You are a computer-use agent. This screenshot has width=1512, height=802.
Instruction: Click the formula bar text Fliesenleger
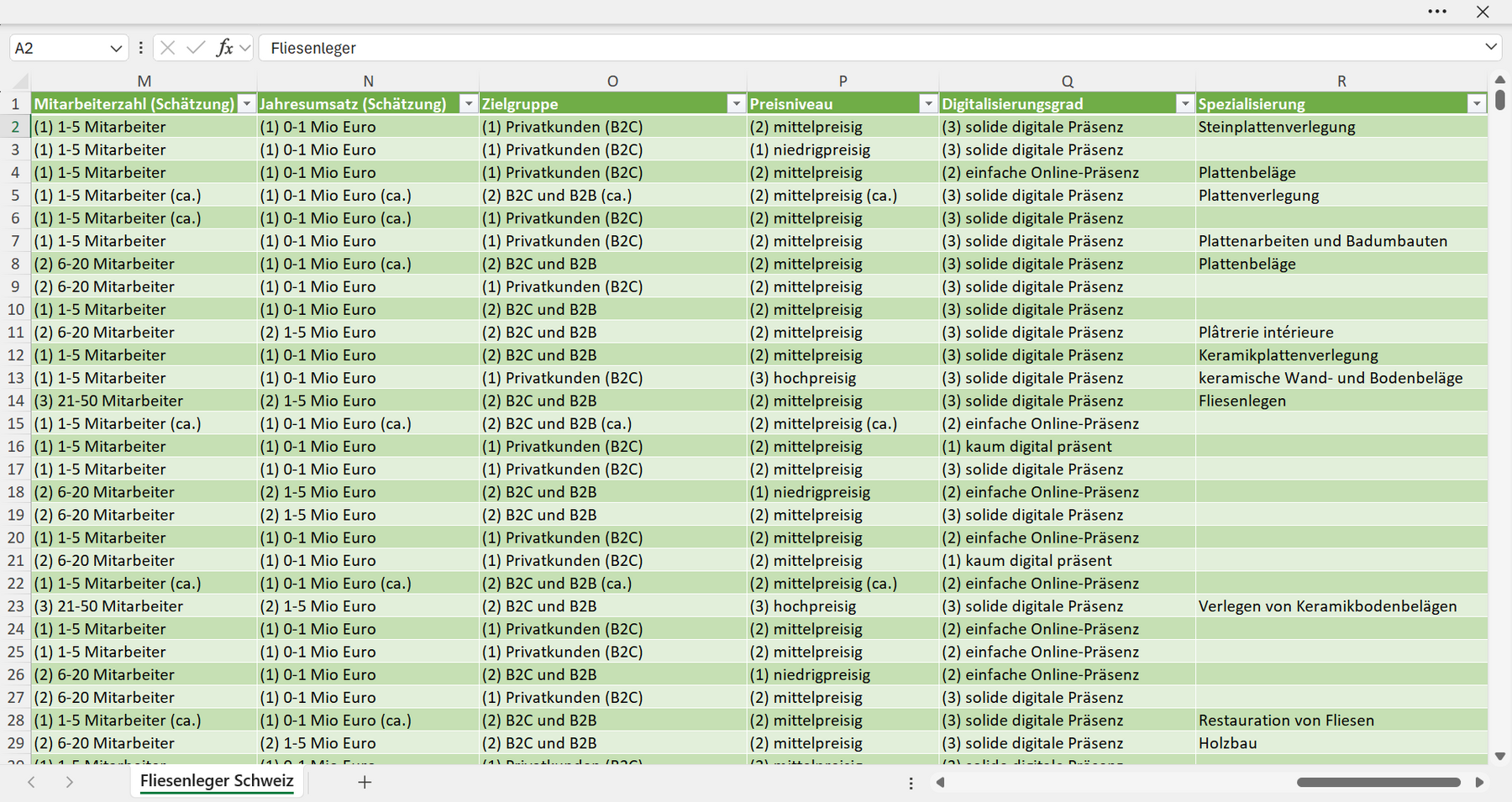click(313, 49)
